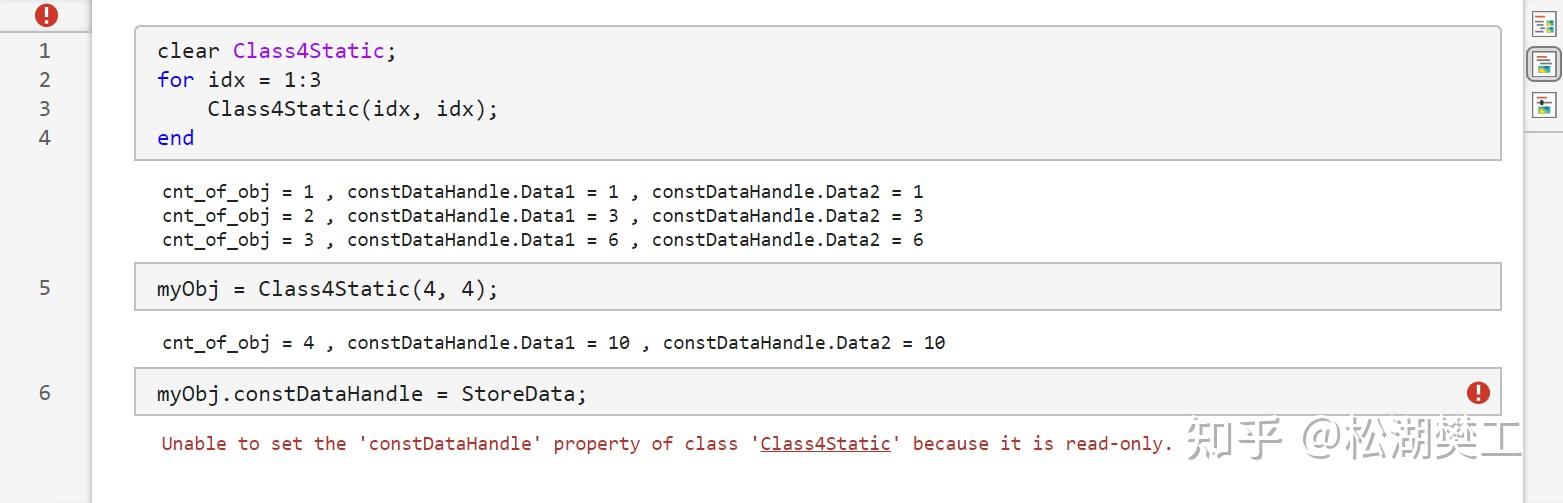Choose the Hide Code view icon
Screen dimensions: 1563x503
point(1544,105)
